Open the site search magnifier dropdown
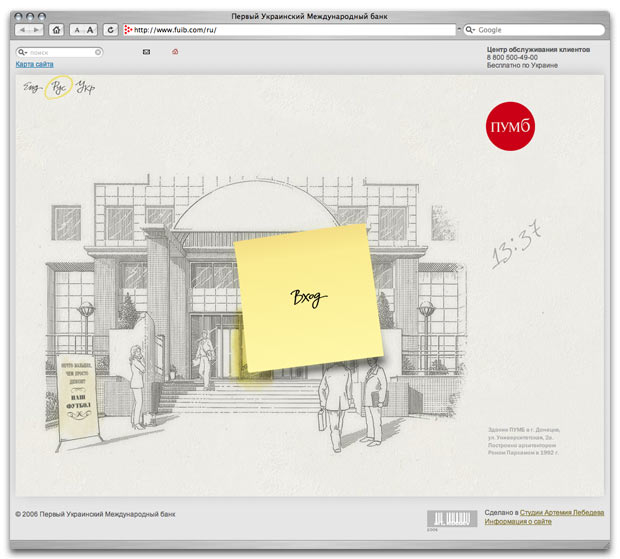Viewport: 620px width, 559px height. [x=22, y=51]
